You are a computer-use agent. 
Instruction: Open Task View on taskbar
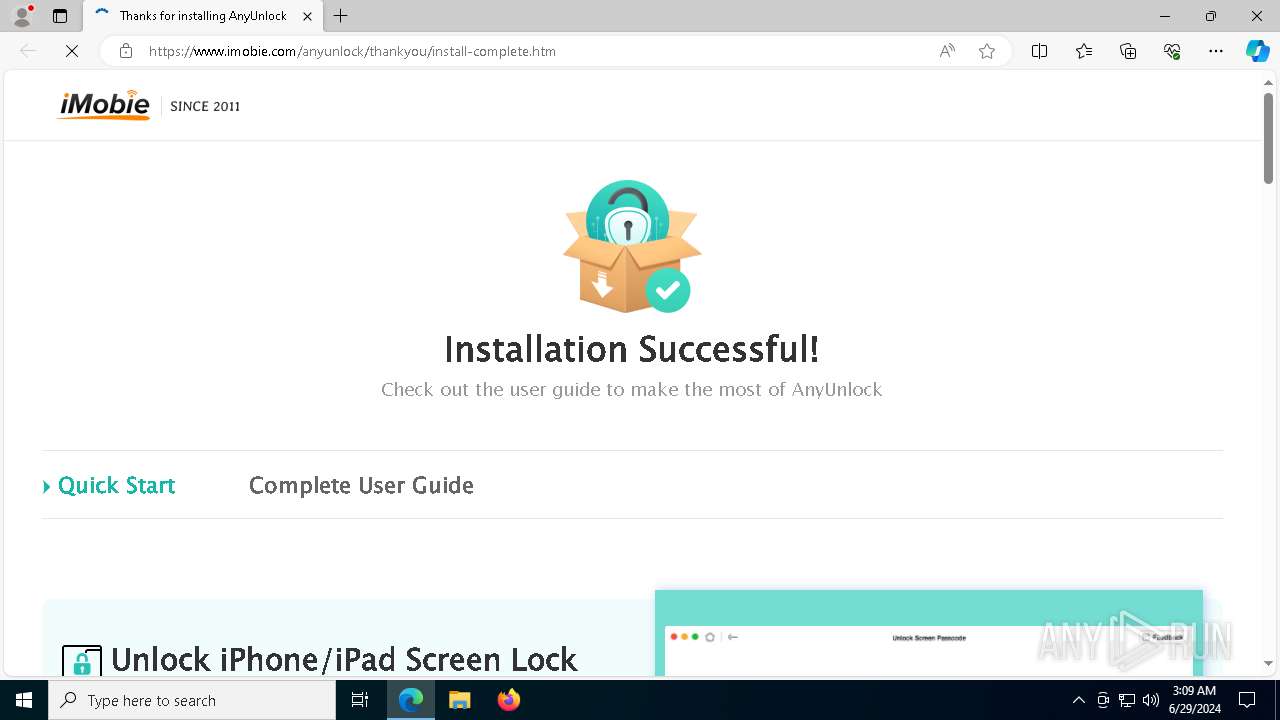[x=360, y=700]
